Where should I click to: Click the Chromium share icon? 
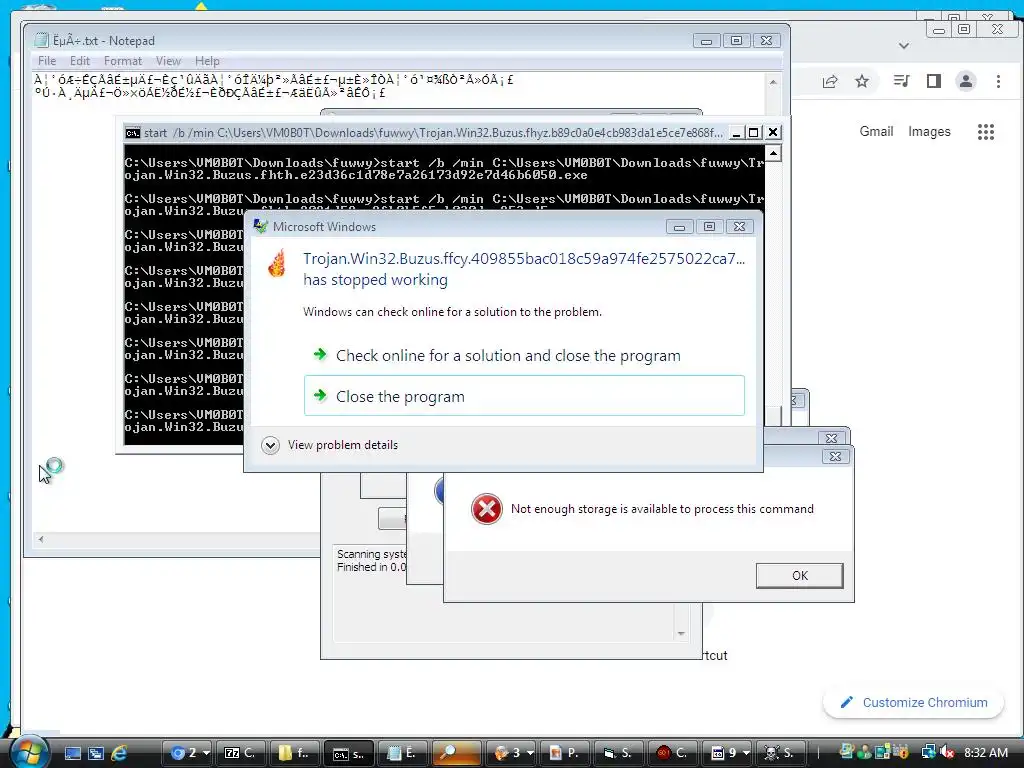pos(830,82)
